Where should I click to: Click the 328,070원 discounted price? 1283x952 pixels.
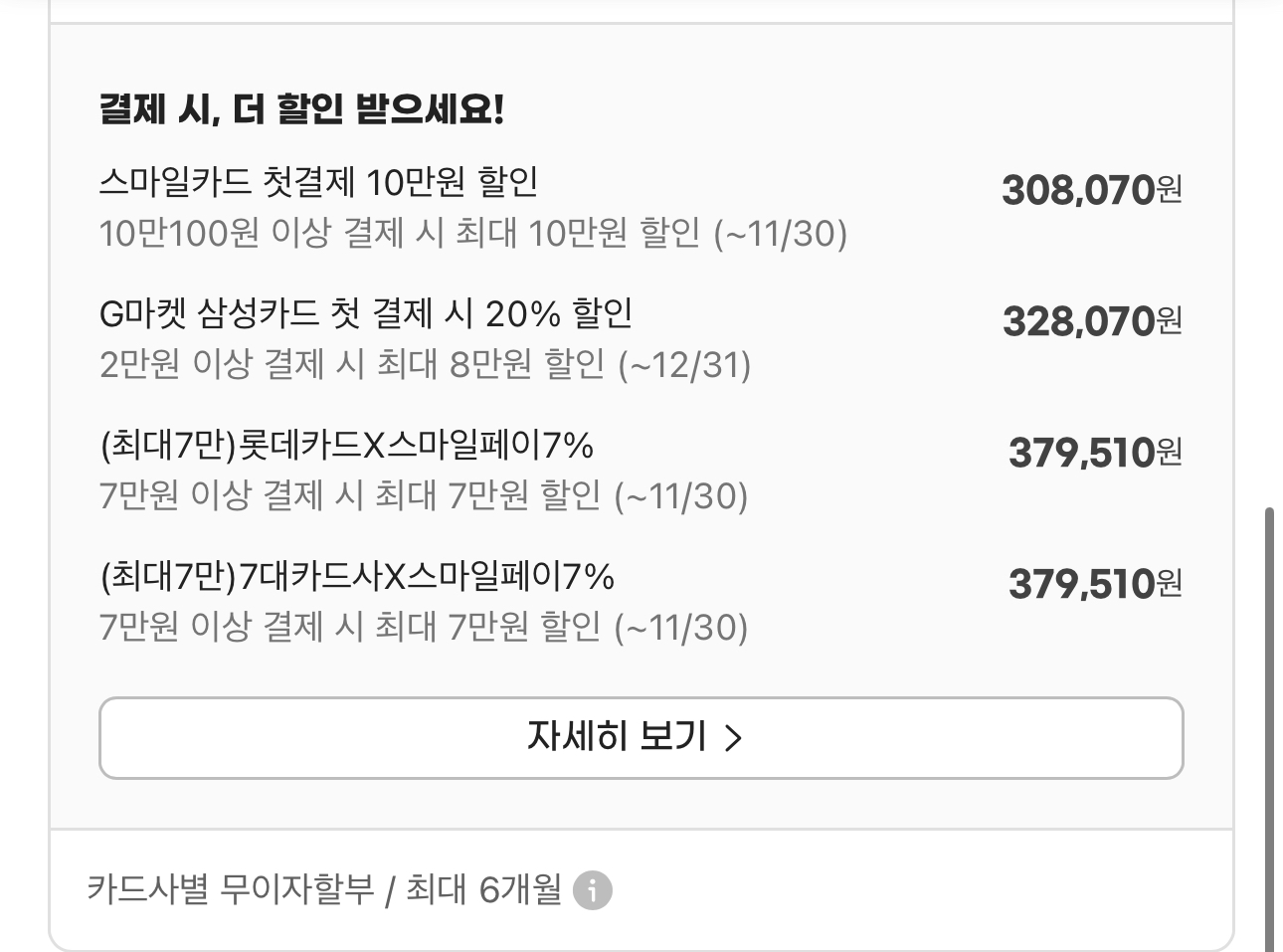pyautogui.click(x=1091, y=320)
